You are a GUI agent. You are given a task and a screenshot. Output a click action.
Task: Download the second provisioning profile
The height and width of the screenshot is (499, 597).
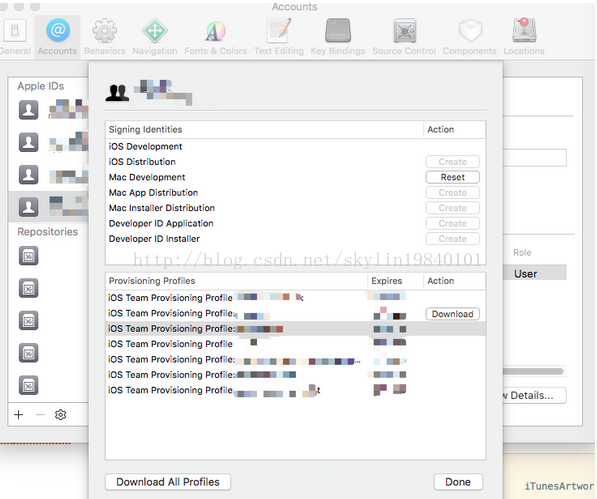click(452, 314)
